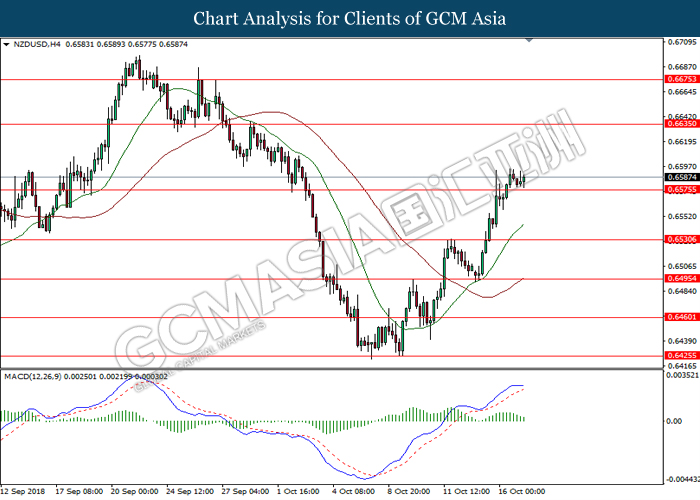Click the red 0.64954 price level tag
This screenshot has width=700, height=500.
click(x=681, y=279)
